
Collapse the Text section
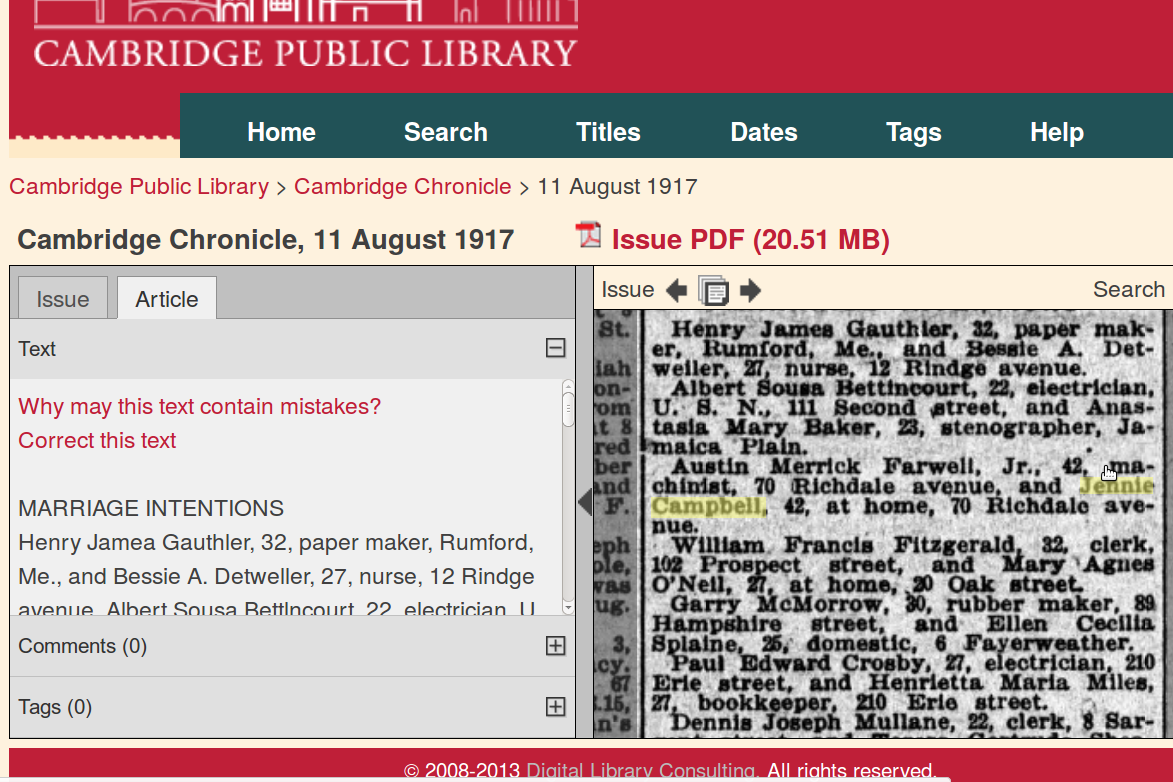pos(555,348)
